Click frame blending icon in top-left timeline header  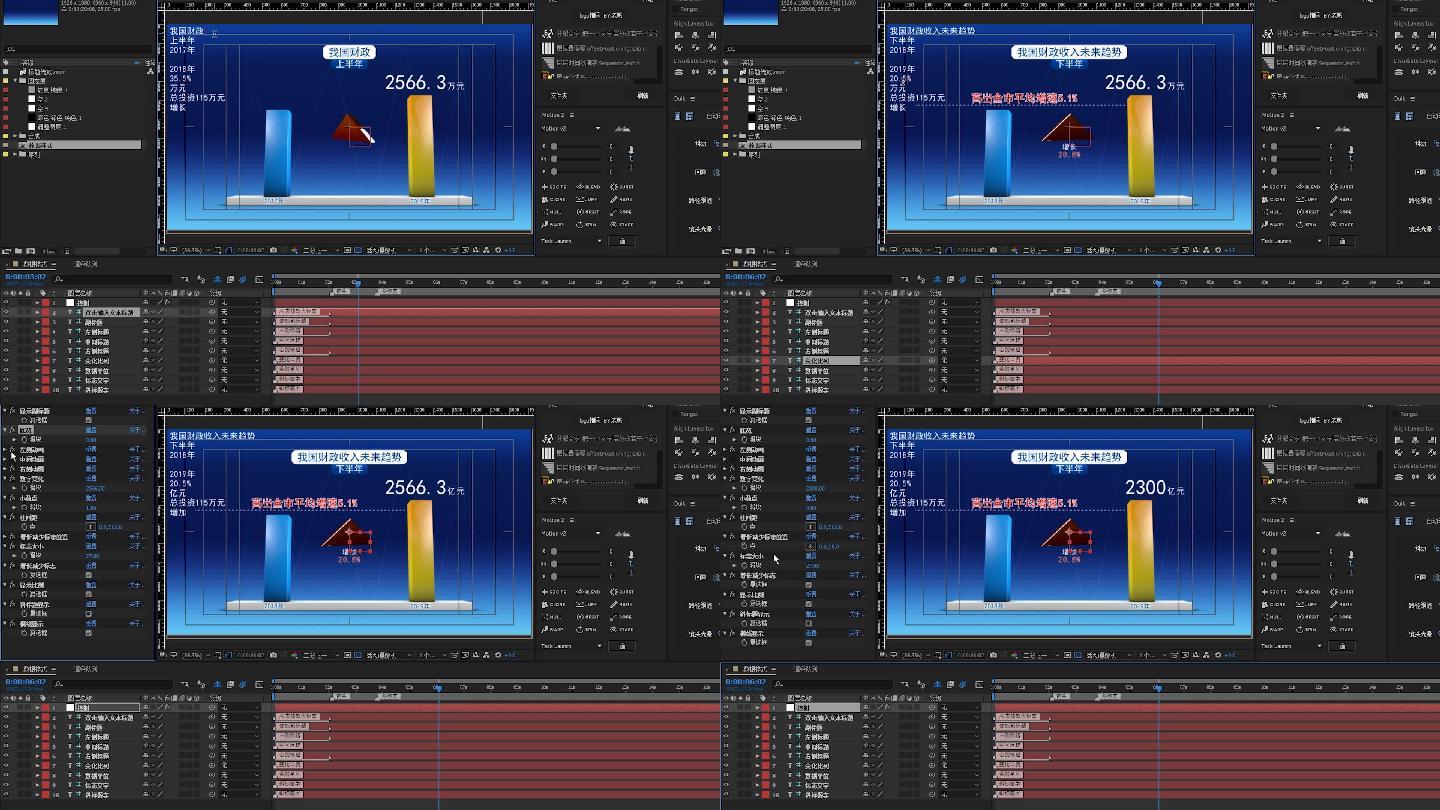pos(230,279)
